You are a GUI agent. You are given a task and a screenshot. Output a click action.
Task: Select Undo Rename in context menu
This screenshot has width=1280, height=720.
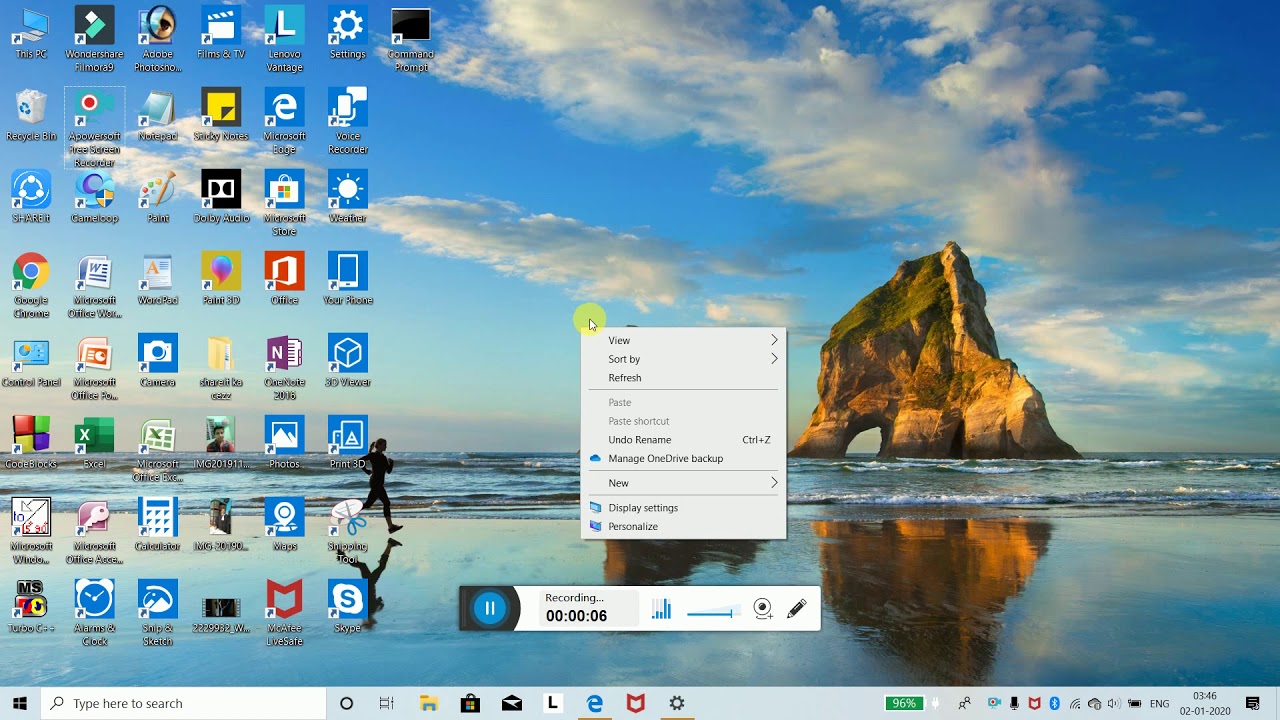[640, 440]
